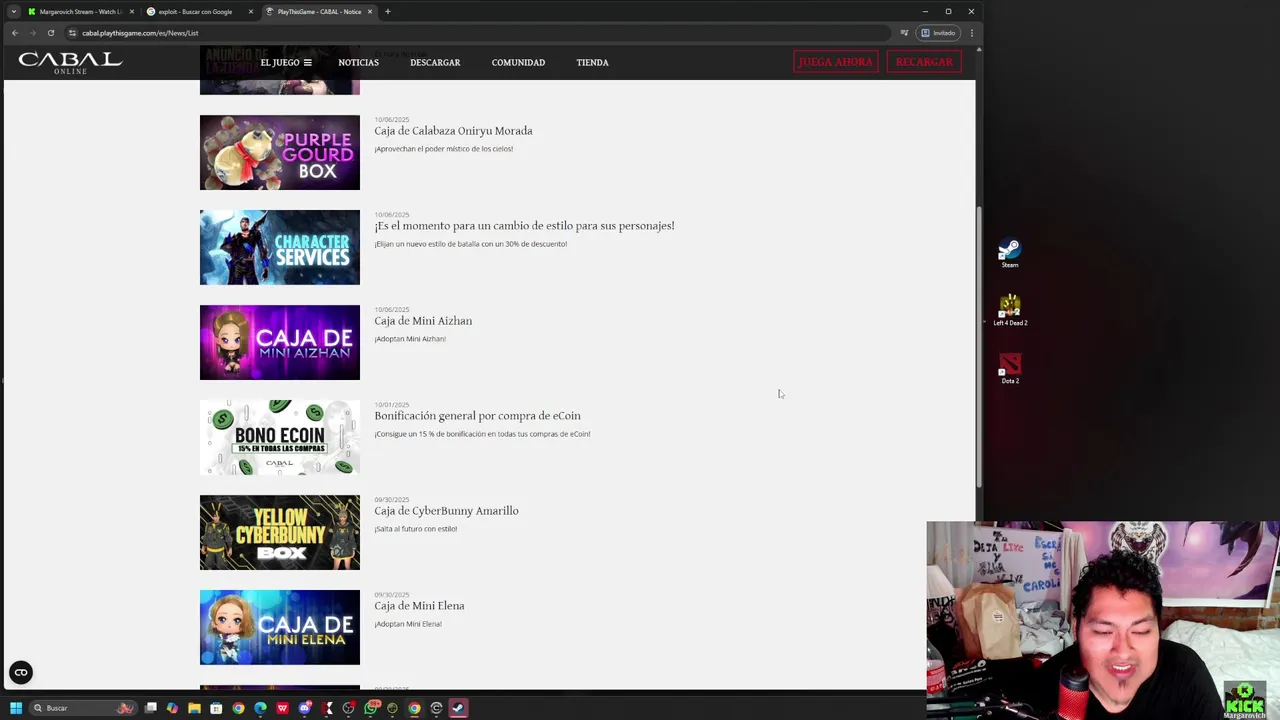Click '¡Aprovechan el poder místico de los cielos!'

[x=443, y=149]
